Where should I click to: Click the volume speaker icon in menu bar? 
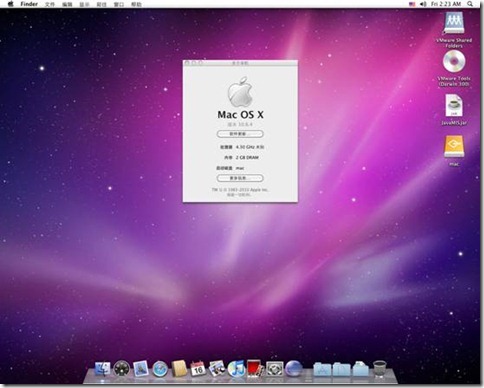click(x=423, y=4)
